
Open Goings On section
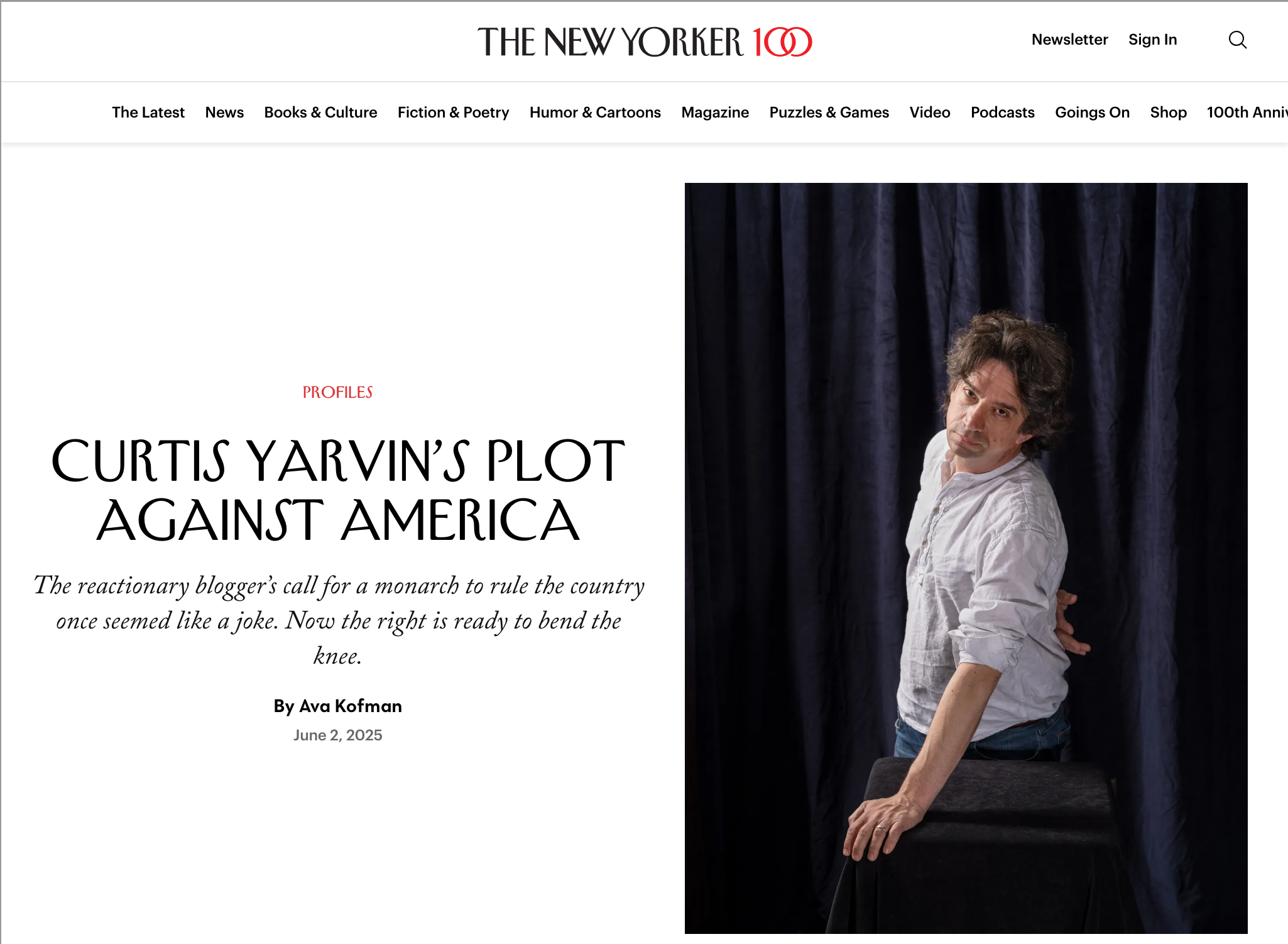(1092, 113)
